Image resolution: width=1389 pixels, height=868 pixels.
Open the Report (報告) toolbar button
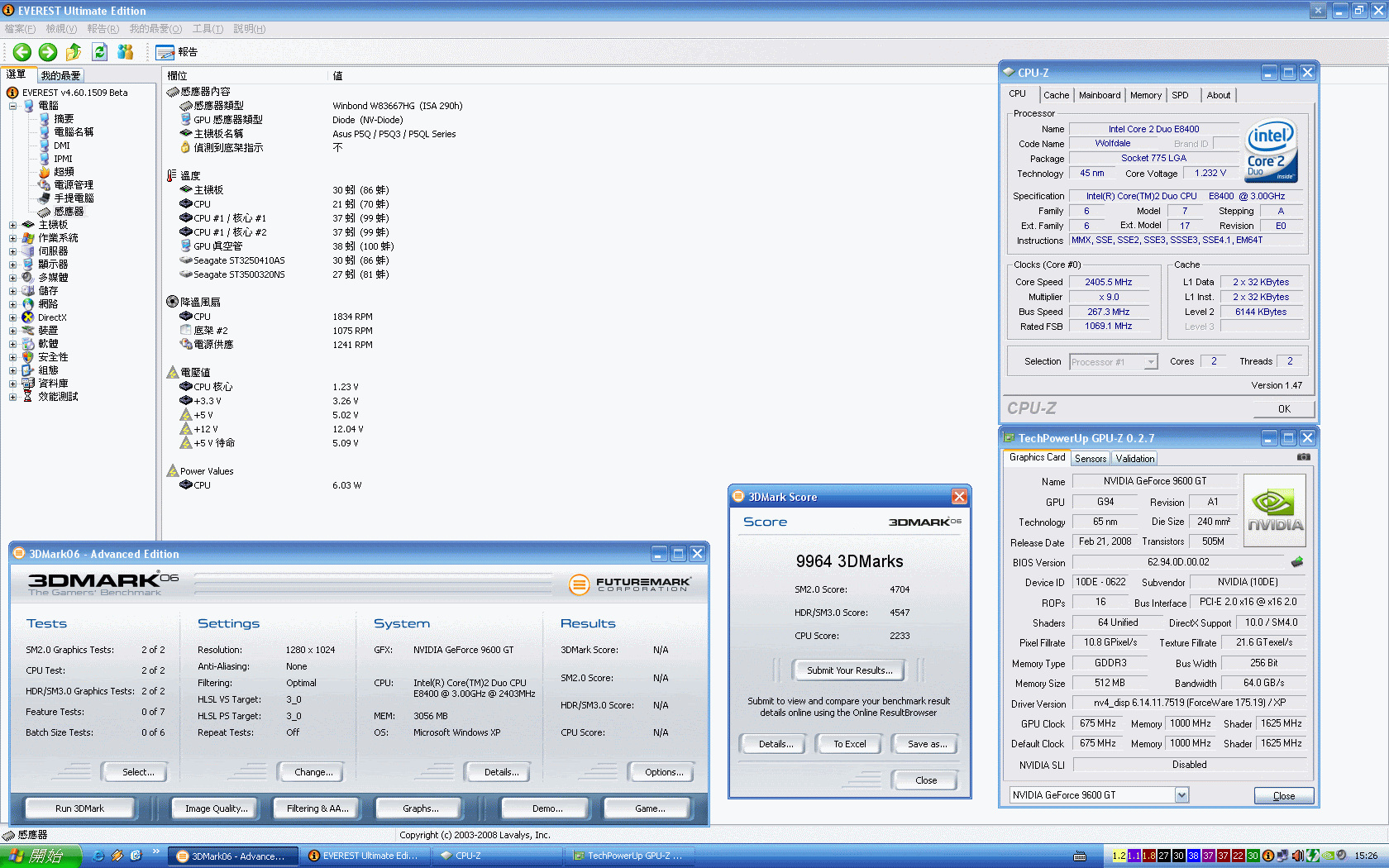tap(177, 52)
